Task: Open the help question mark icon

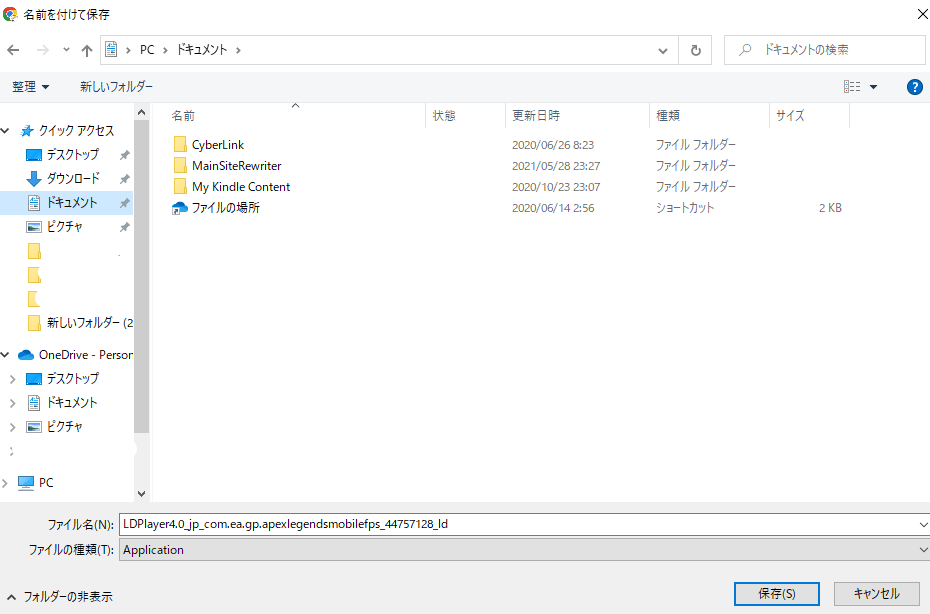Action: pos(914,86)
